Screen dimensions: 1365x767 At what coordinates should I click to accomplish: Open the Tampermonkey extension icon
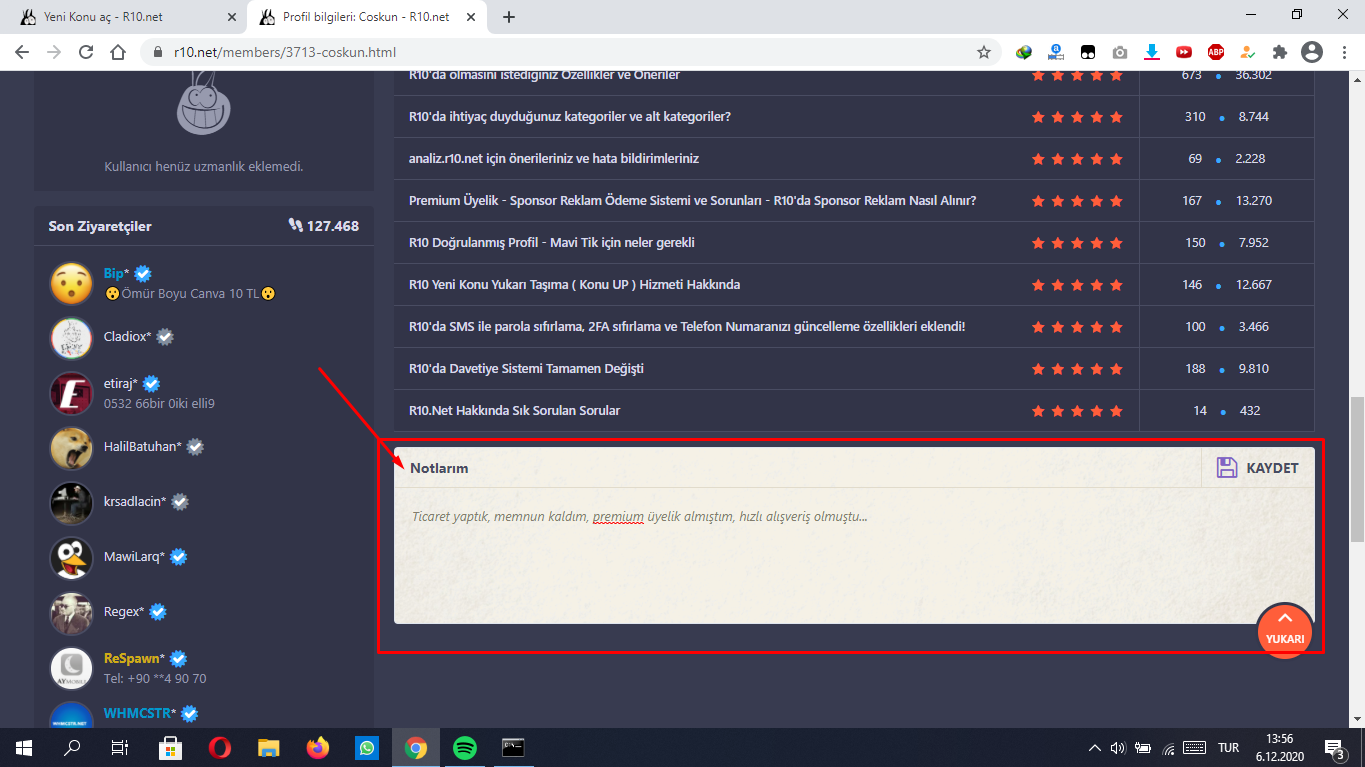[1088, 52]
